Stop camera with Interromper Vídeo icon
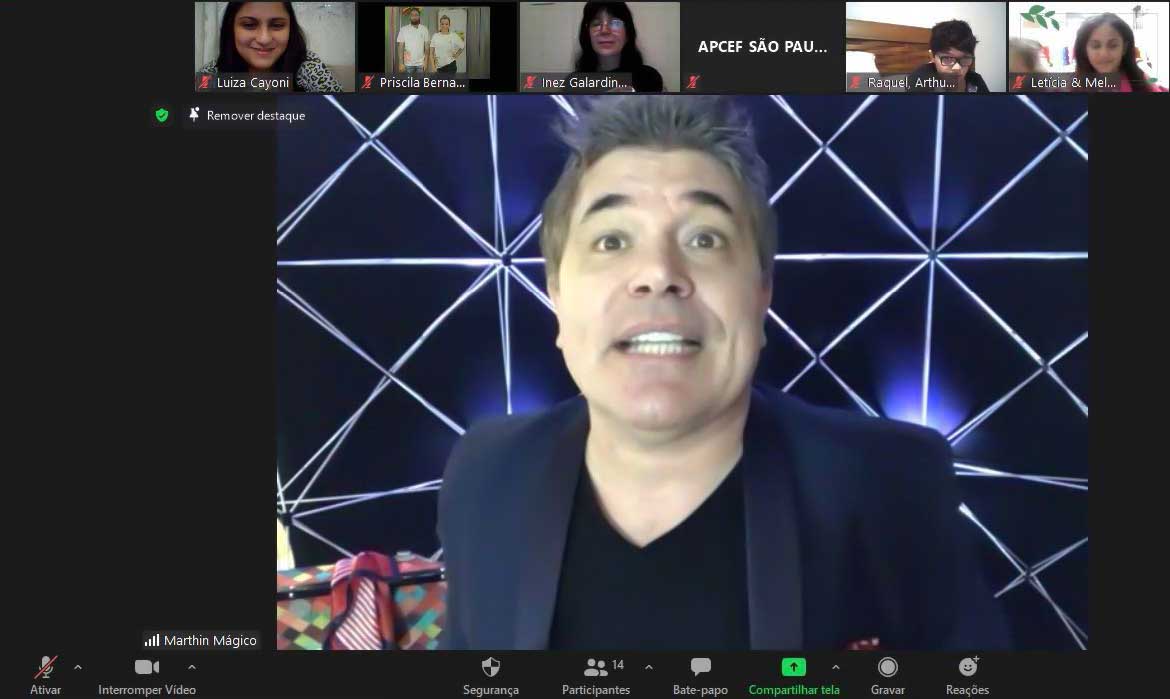Image resolution: width=1170 pixels, height=699 pixels. click(x=147, y=668)
